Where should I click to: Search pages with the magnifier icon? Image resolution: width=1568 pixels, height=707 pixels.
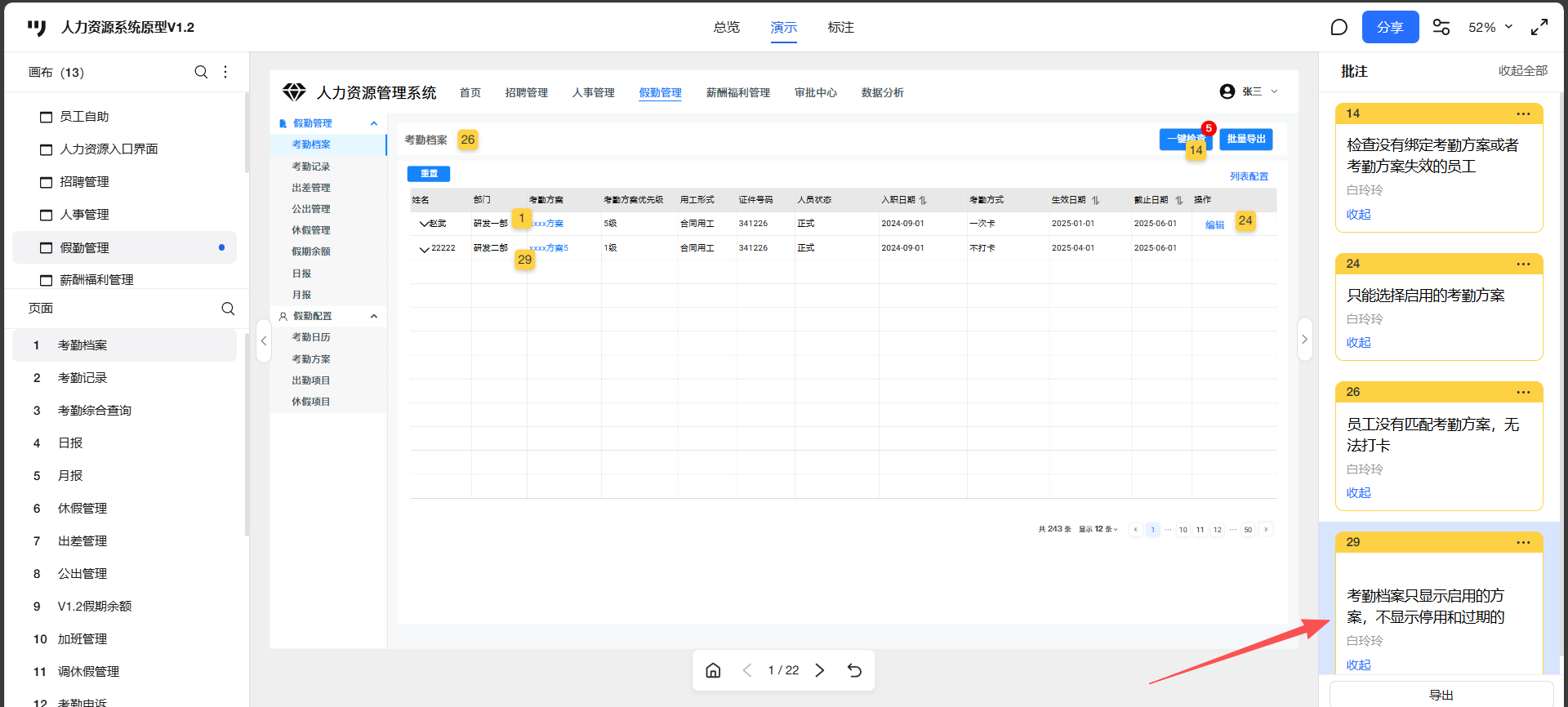[228, 309]
